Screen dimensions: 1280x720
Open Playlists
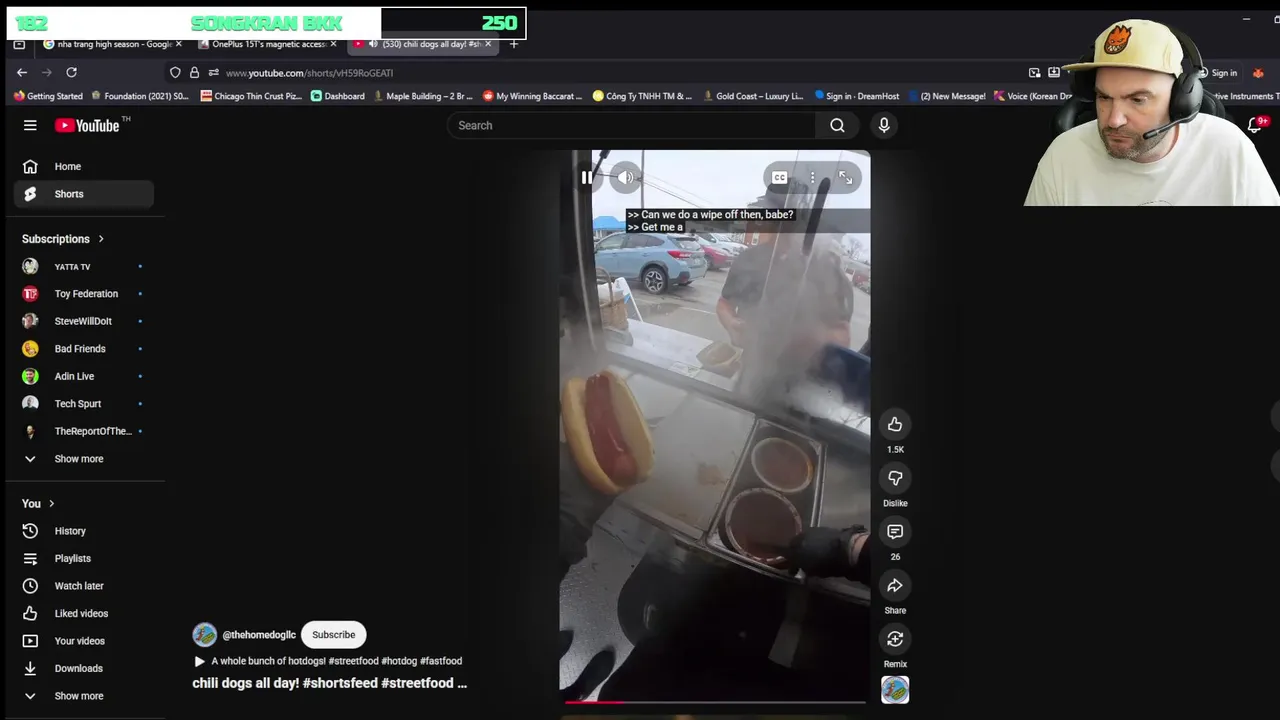pyautogui.click(x=84, y=558)
